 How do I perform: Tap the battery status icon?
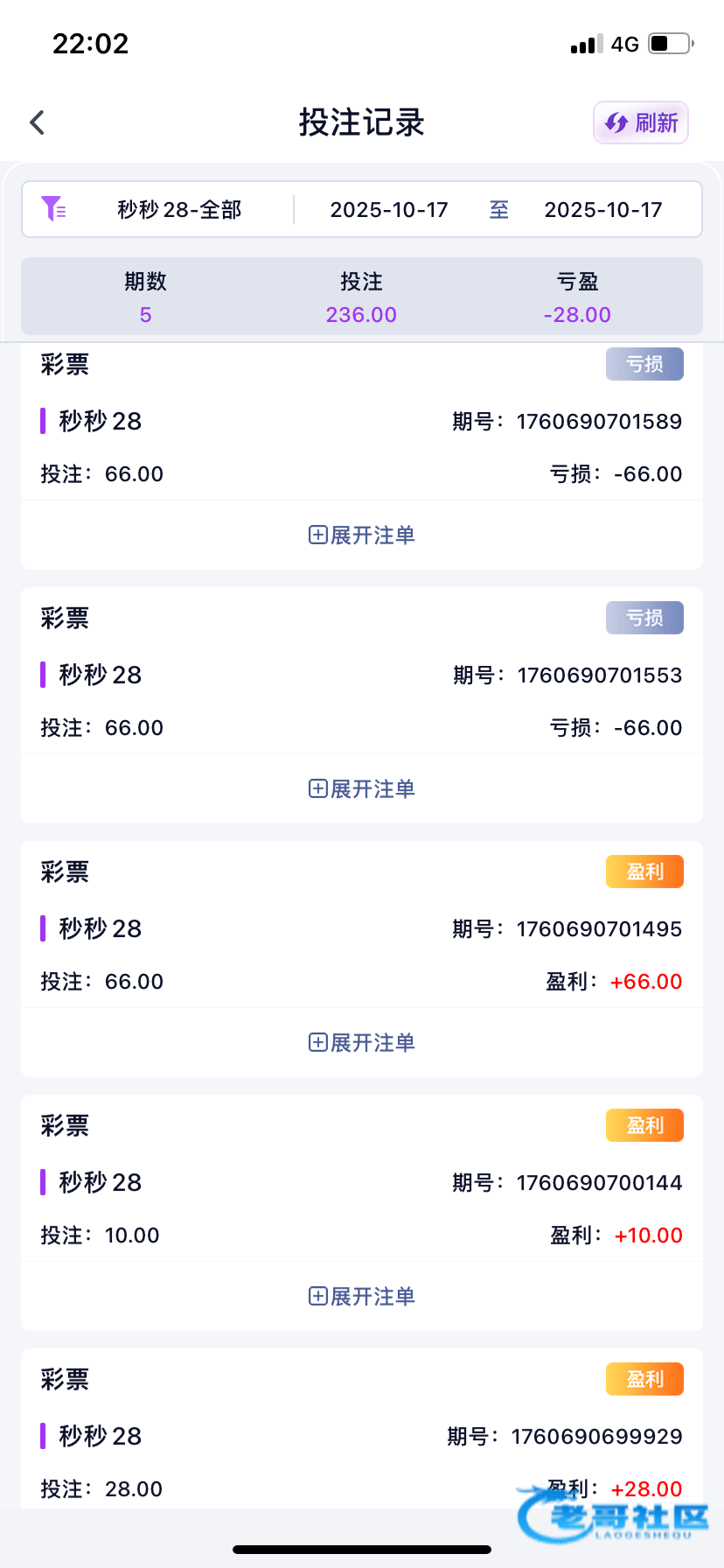[x=670, y=44]
